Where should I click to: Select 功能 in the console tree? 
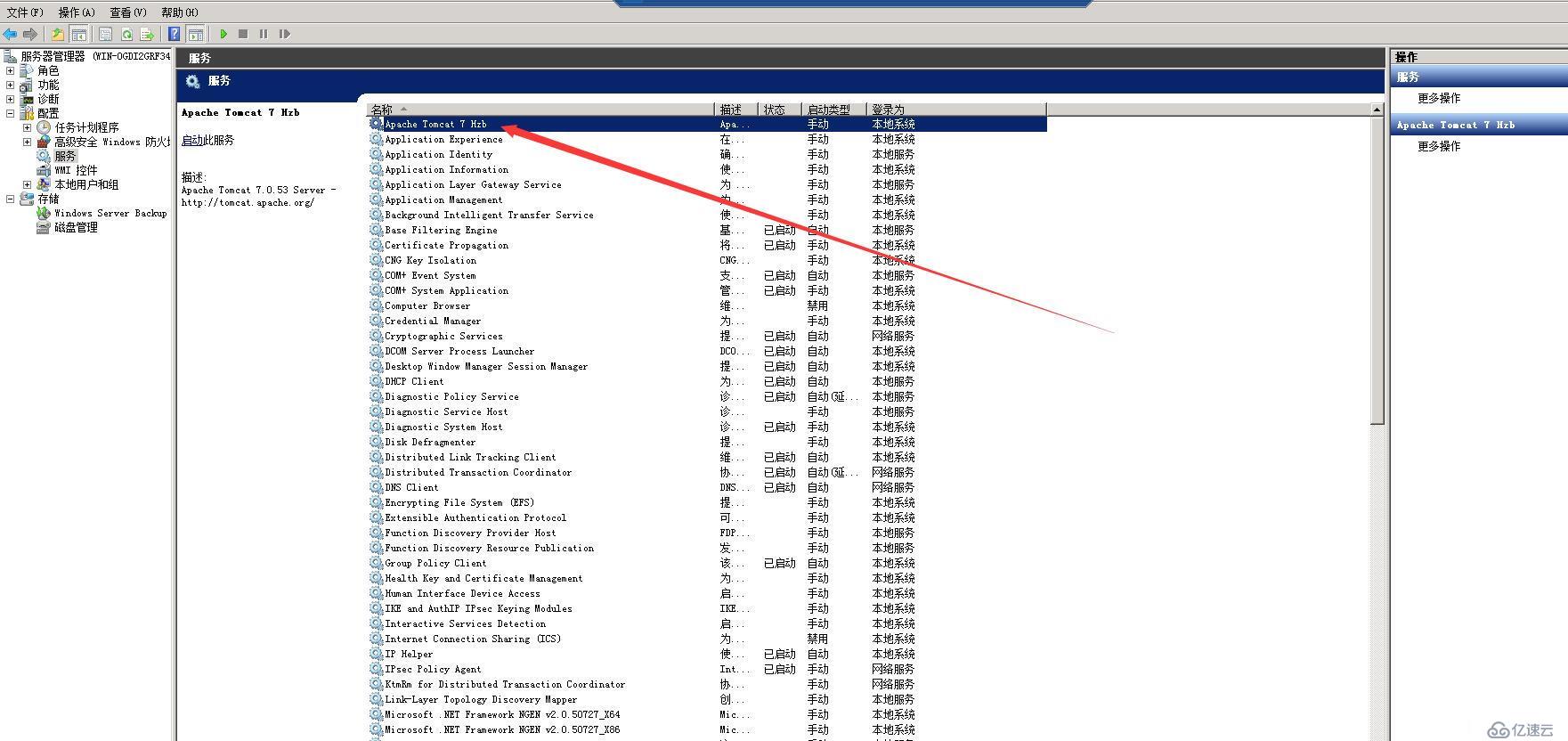(48, 85)
